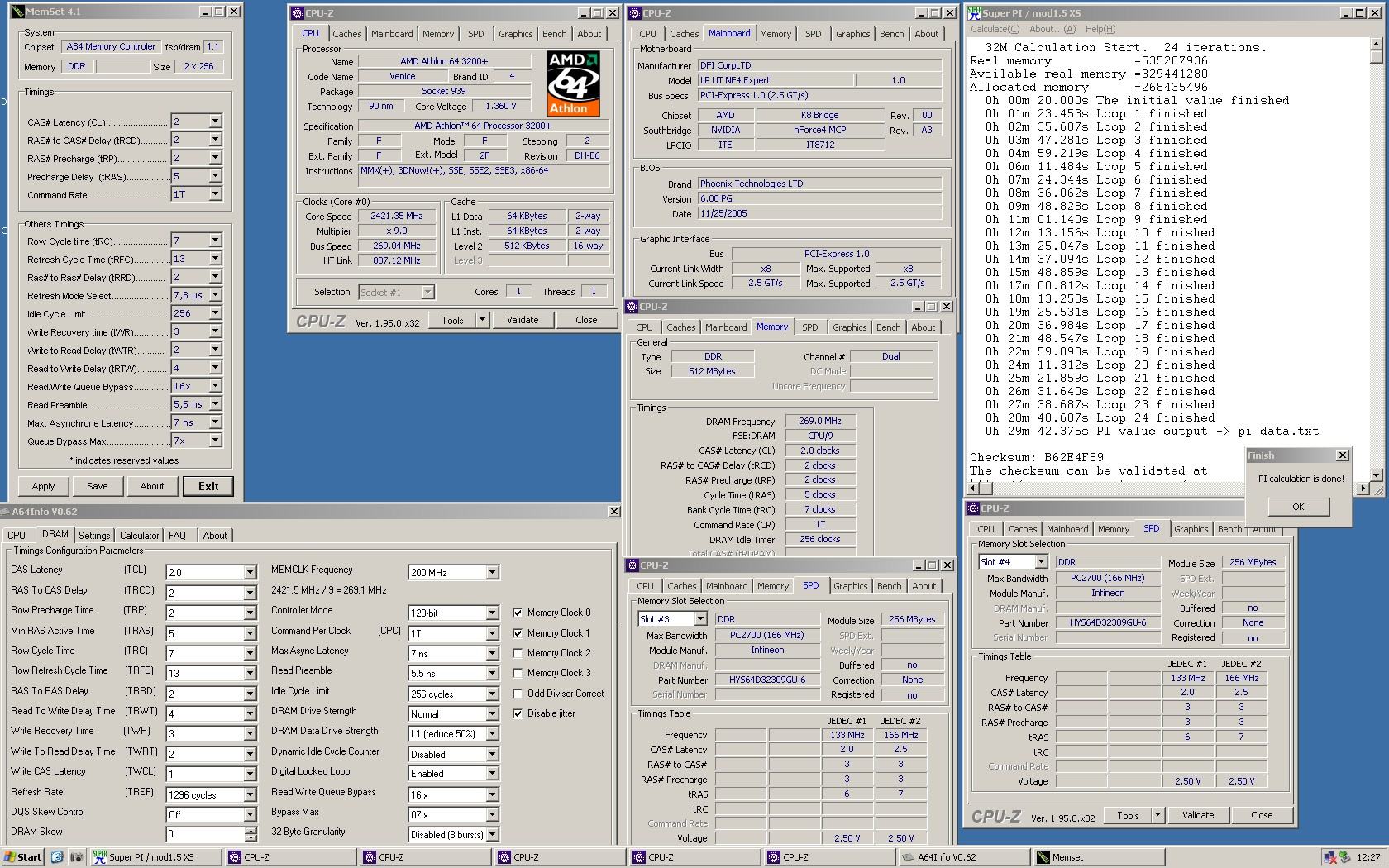Increase the DRAM Skew spinner value
Image resolution: width=1389 pixels, height=868 pixels.
250,830
